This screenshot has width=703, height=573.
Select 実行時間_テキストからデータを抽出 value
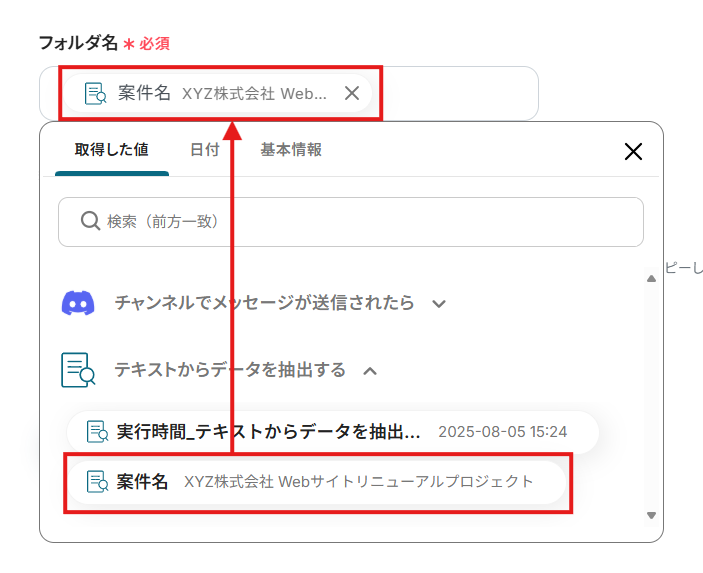tap(333, 432)
